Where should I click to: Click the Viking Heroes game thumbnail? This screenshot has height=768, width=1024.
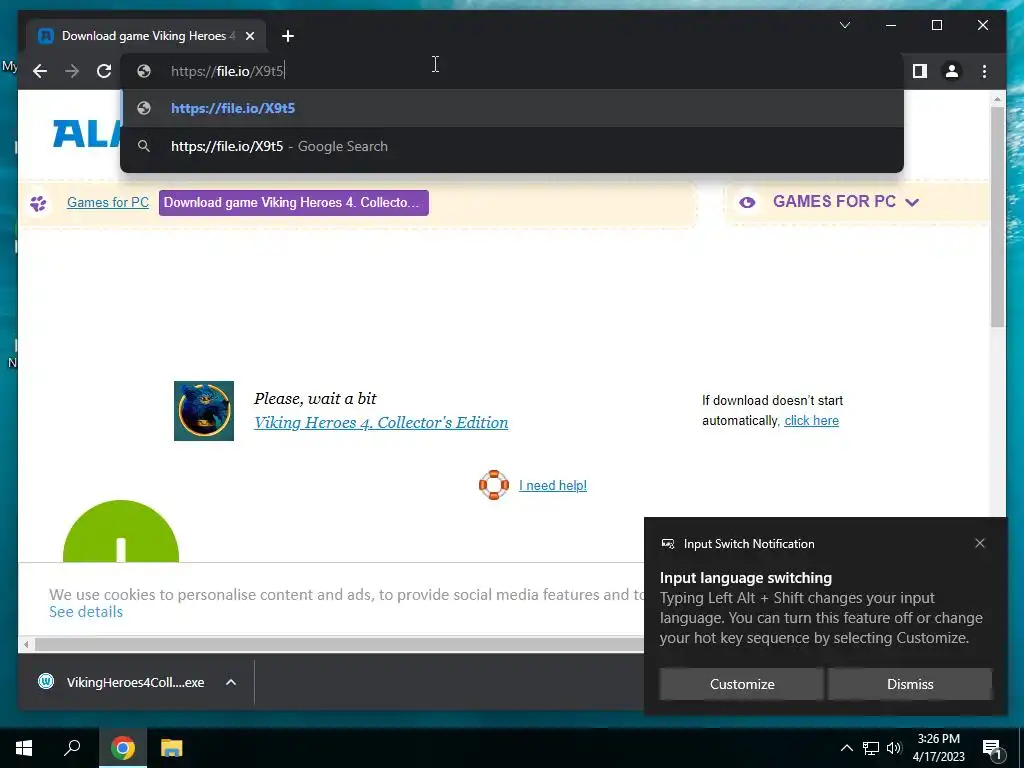pos(204,411)
